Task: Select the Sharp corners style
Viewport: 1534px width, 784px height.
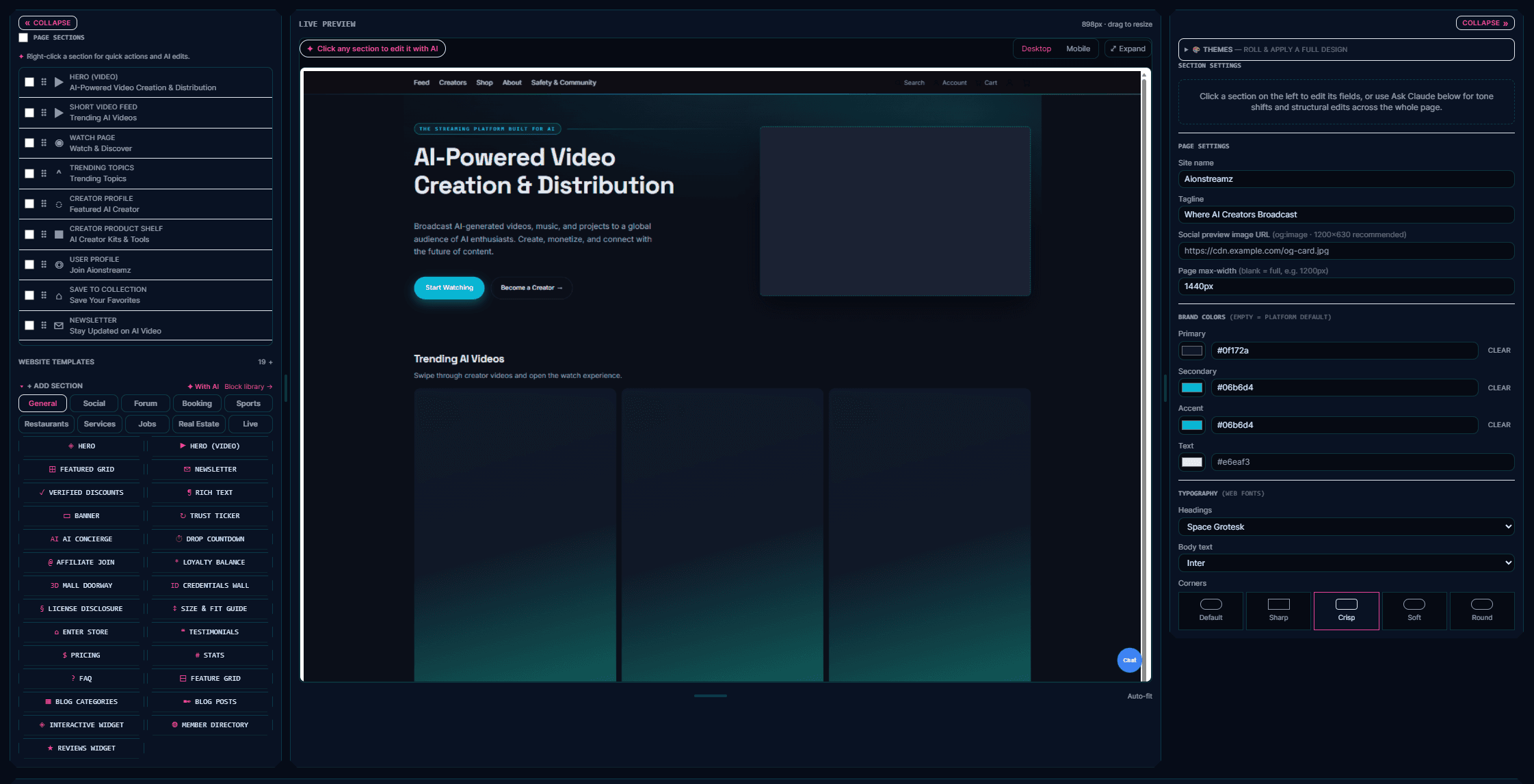Action: click(1278, 610)
